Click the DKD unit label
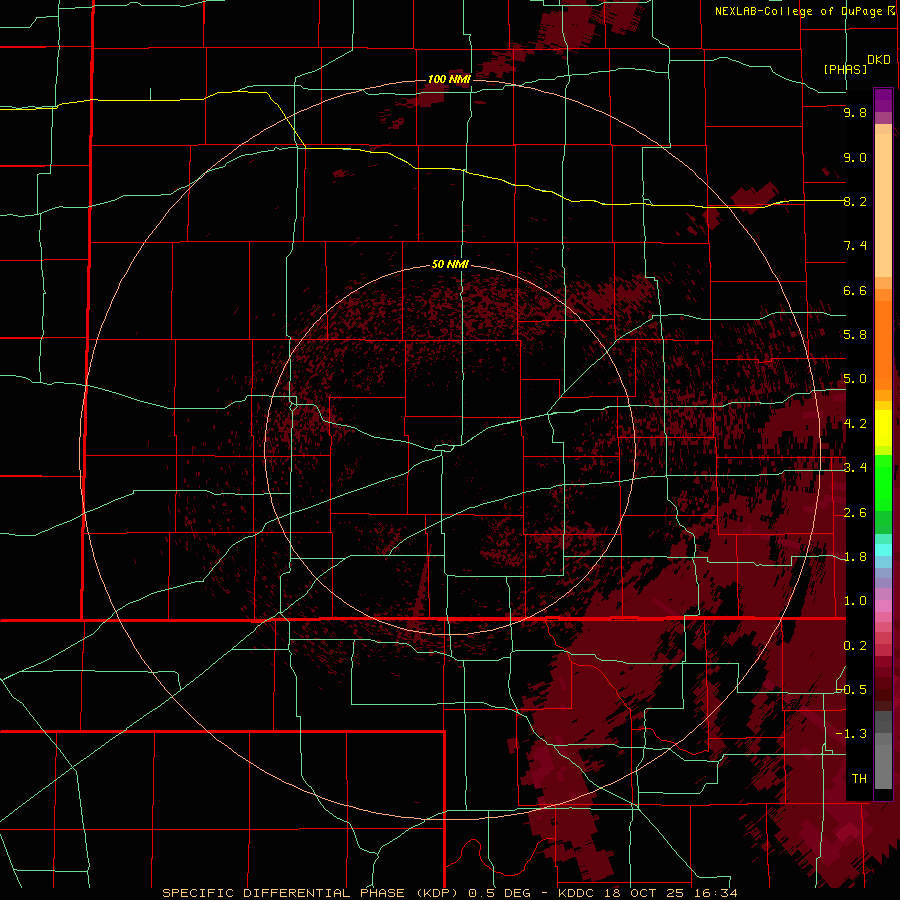Screen dimensions: 900x900 pyautogui.click(x=879, y=60)
